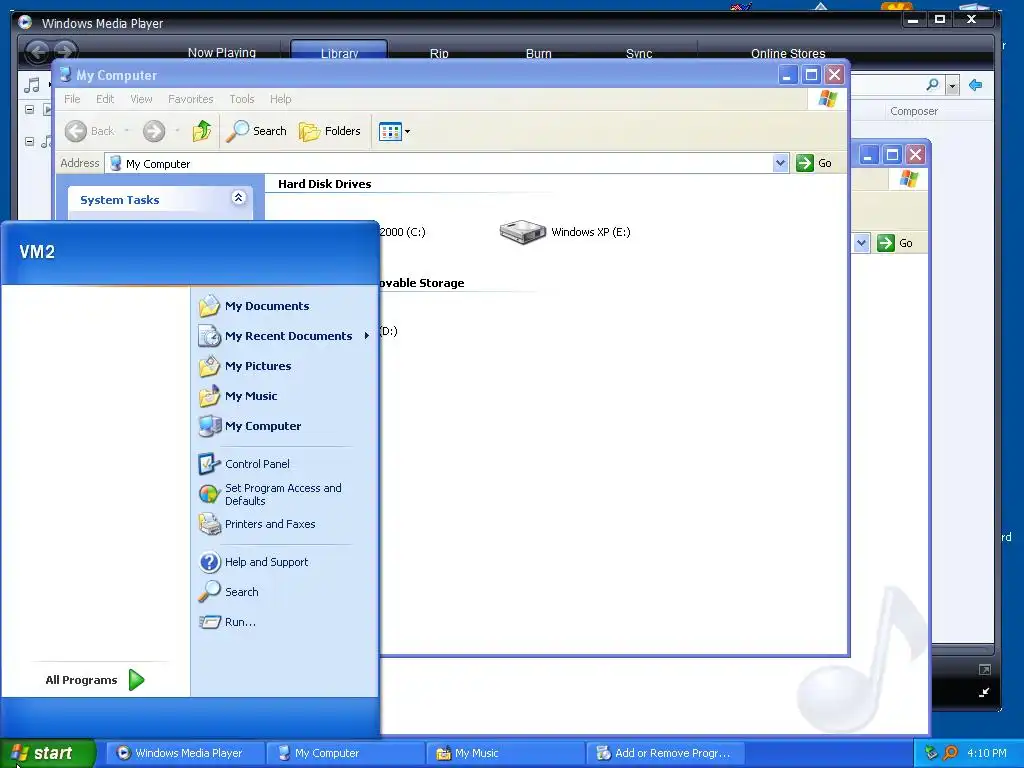The height and width of the screenshot is (768, 1024).
Task: Click the VM2 user name header
Action: click(37, 251)
